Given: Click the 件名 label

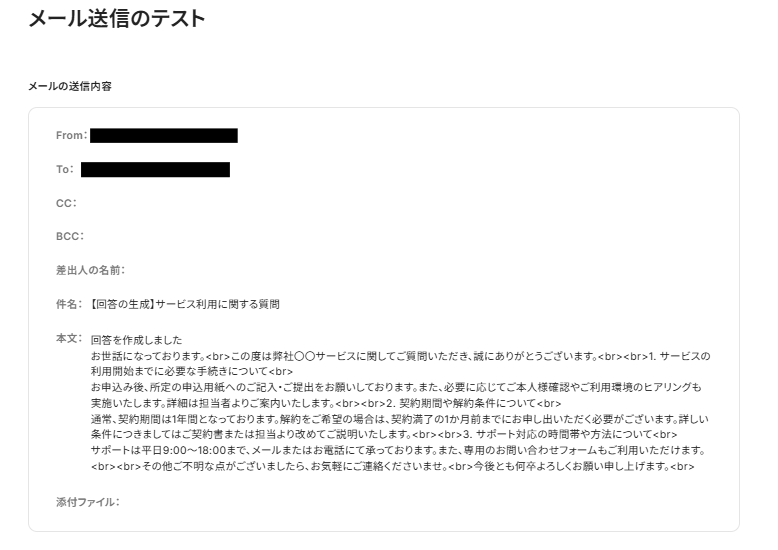Looking at the screenshot, I should pyautogui.click(x=69, y=304).
